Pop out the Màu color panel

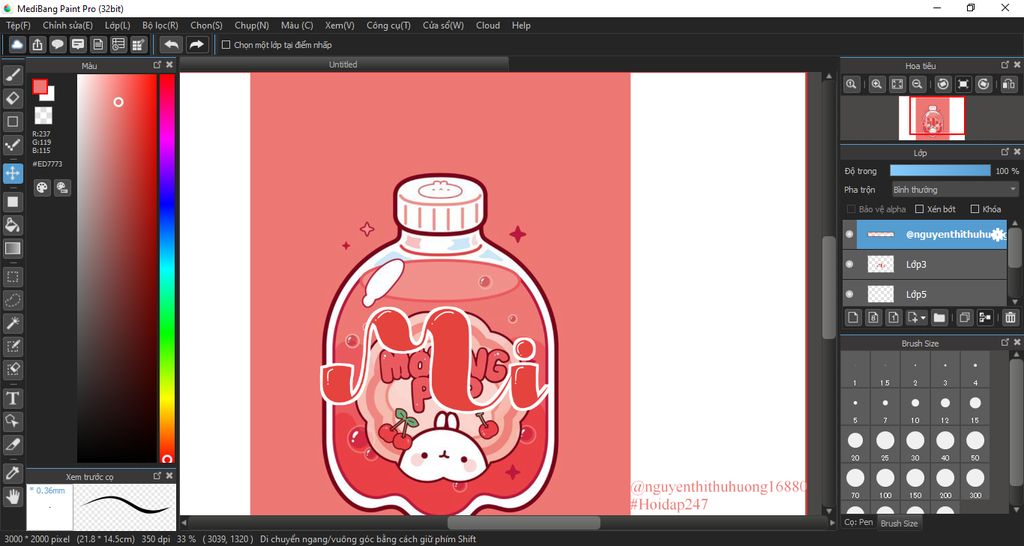pos(157,65)
